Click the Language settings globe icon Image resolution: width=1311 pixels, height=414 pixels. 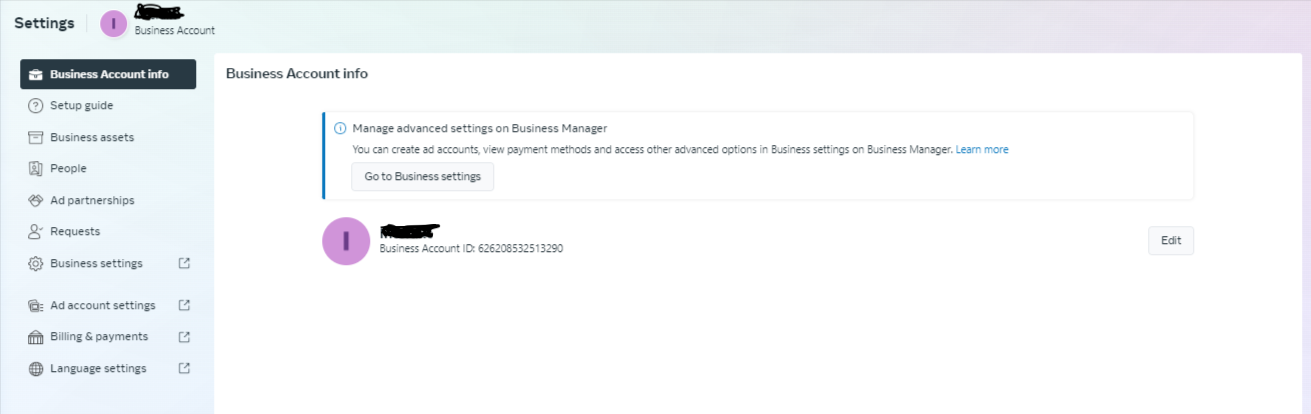coord(36,369)
